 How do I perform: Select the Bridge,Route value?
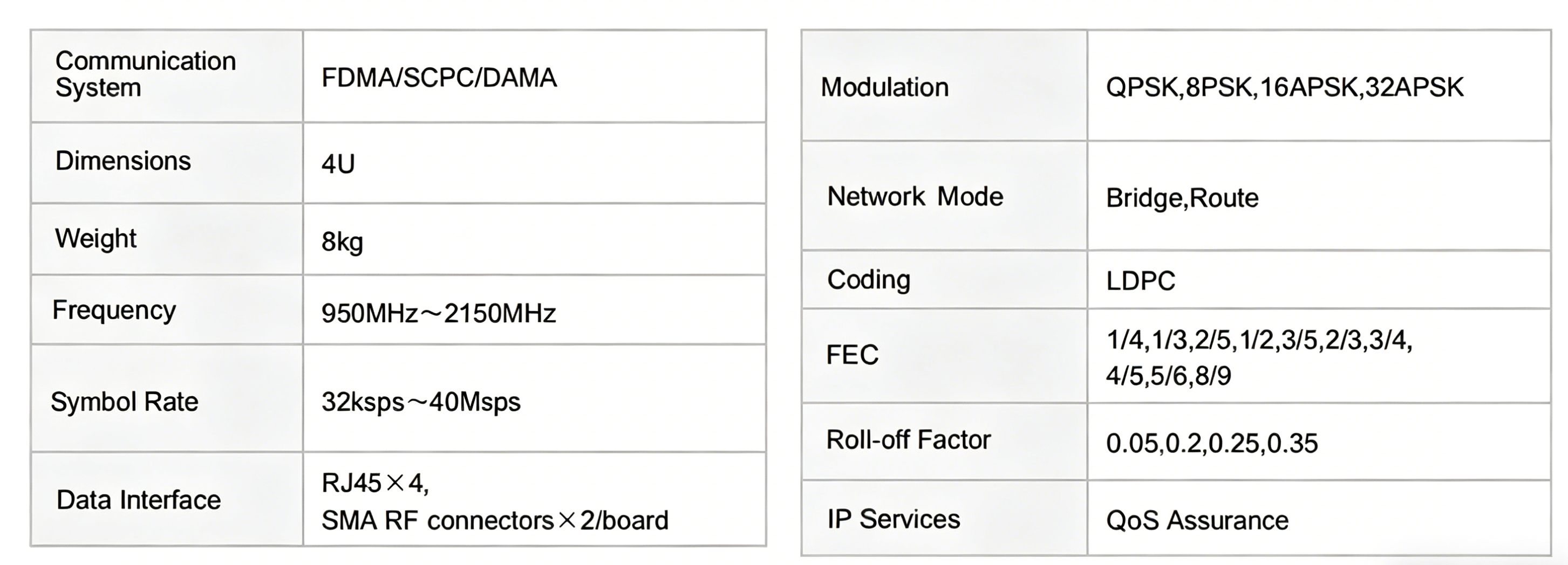click(x=1182, y=198)
